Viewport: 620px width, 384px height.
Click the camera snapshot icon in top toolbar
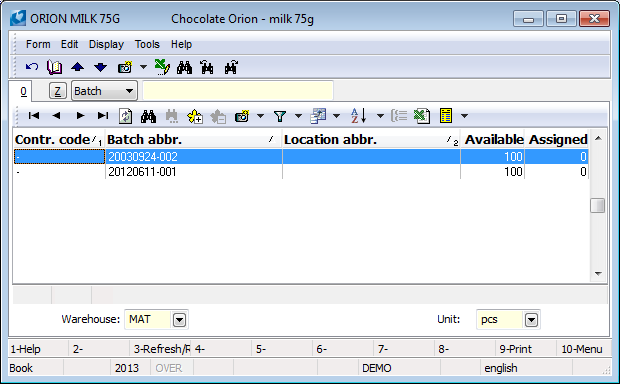pyautogui.click(x=125, y=68)
